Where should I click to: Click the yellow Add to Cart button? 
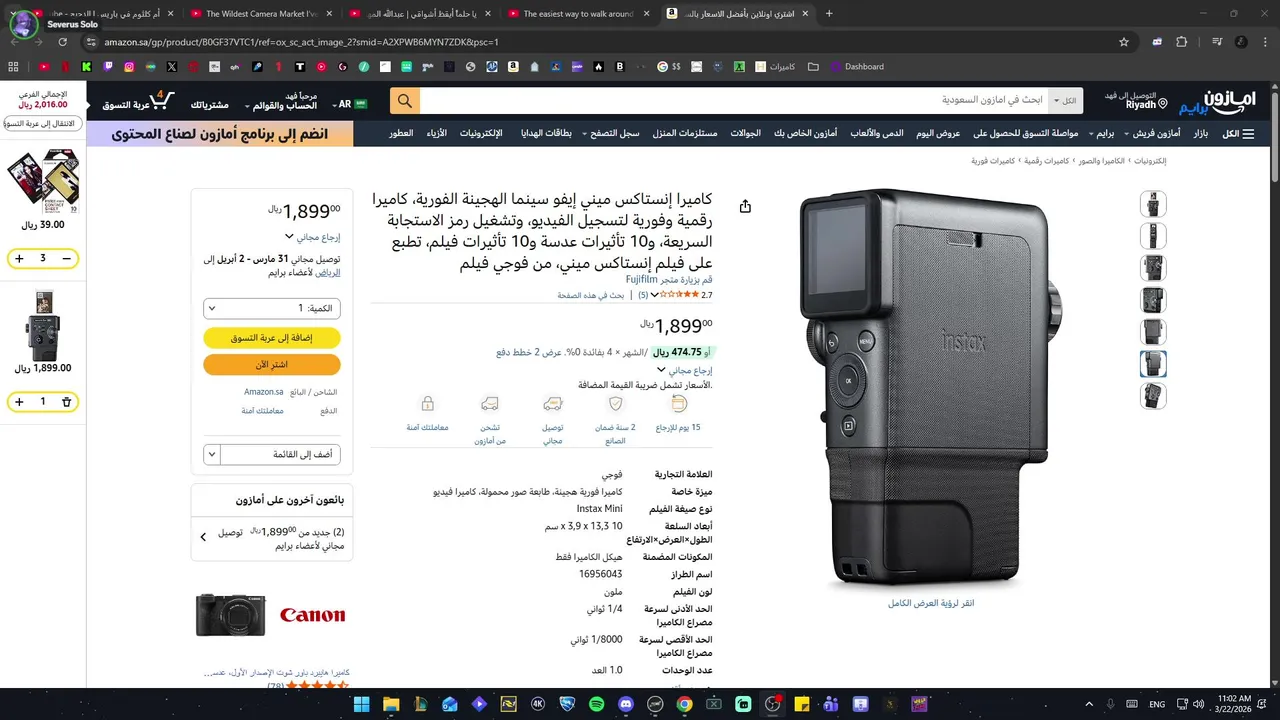click(272, 338)
